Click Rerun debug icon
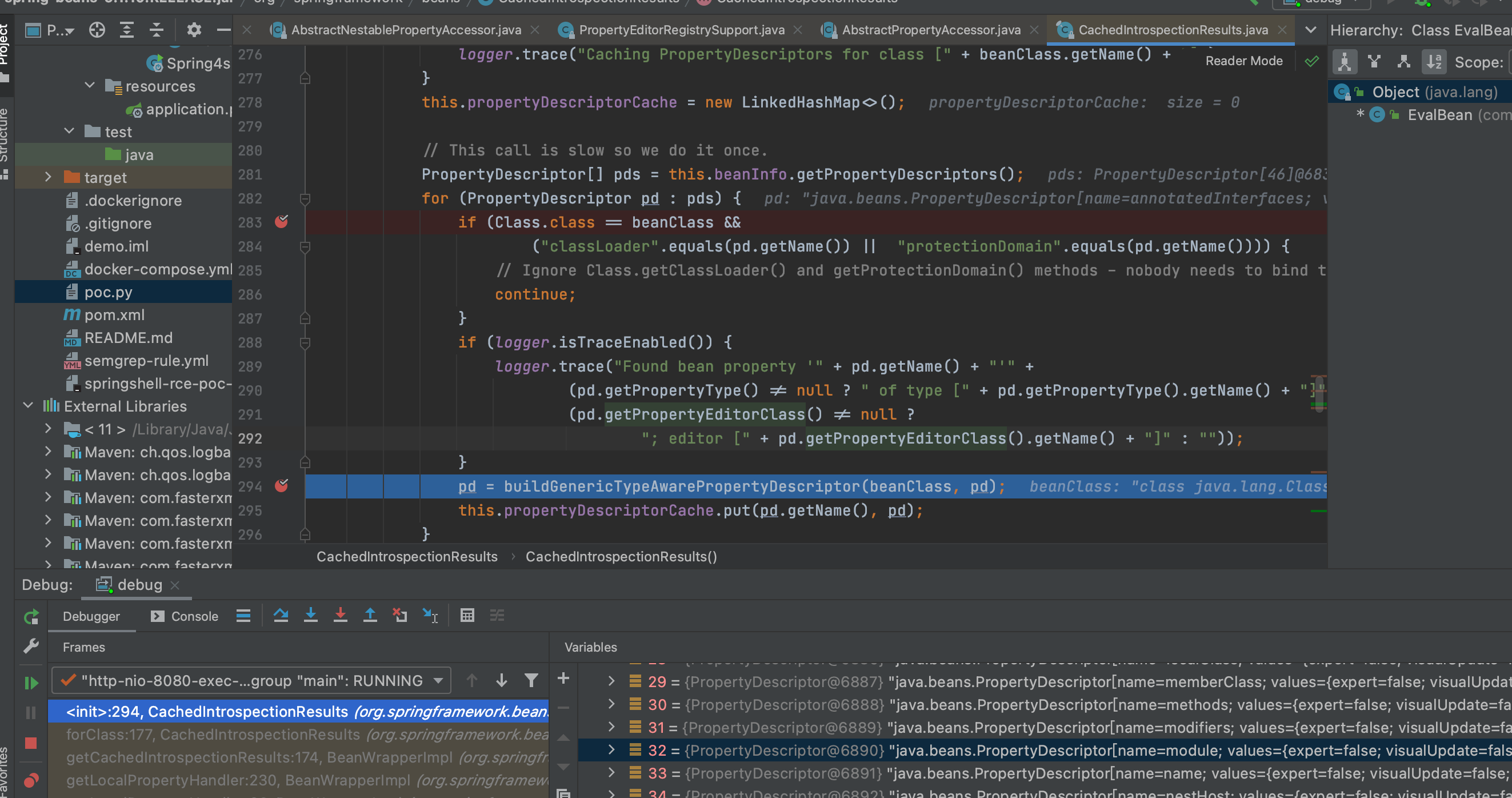The image size is (1512, 798). pyautogui.click(x=31, y=617)
